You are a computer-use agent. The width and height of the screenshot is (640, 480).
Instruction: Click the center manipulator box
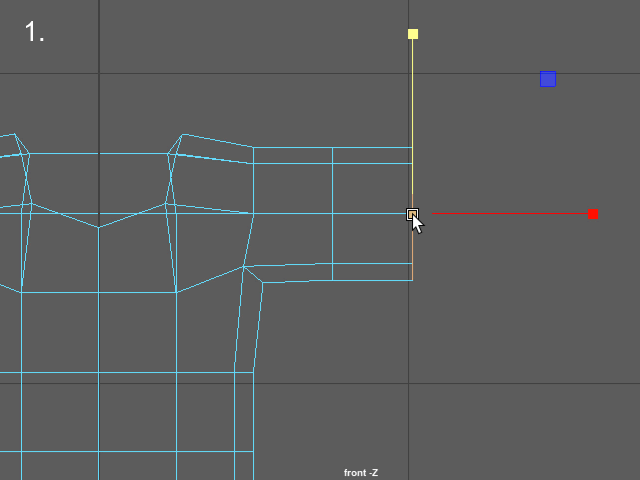coord(412,214)
